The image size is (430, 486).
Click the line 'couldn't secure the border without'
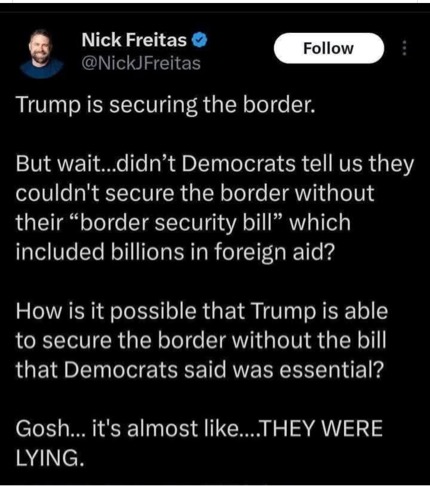coord(195,193)
